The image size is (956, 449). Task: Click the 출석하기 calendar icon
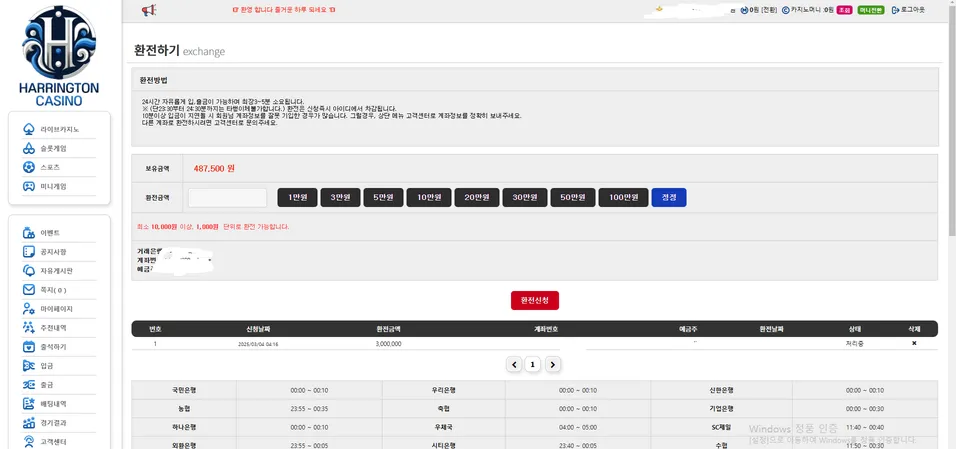tap(28, 347)
